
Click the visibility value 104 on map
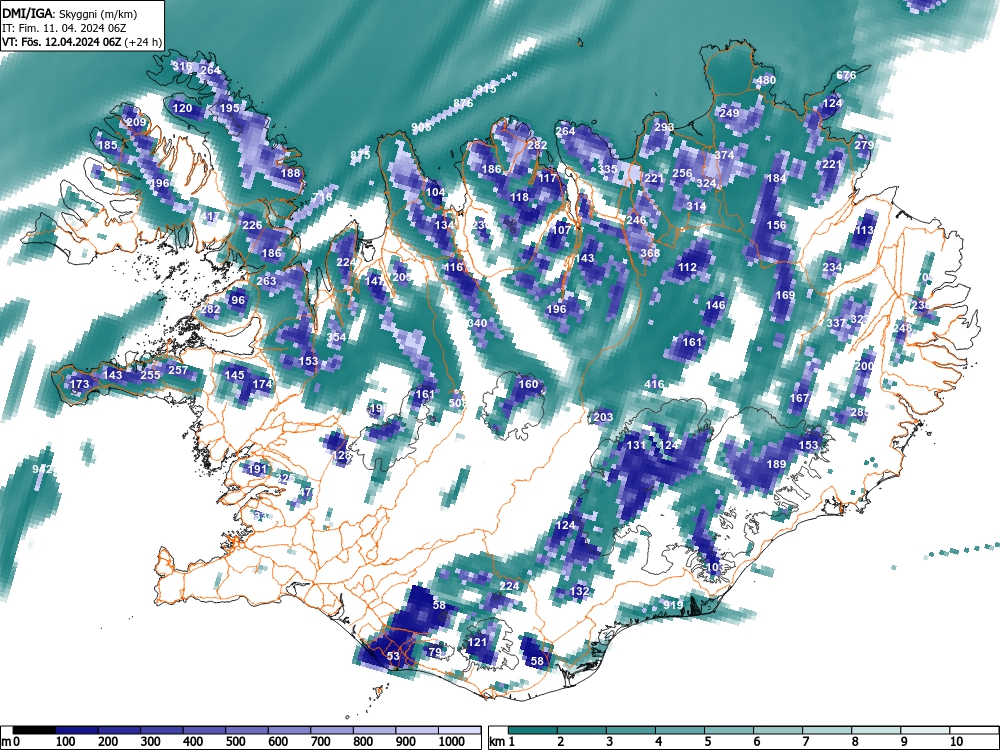pos(436,192)
